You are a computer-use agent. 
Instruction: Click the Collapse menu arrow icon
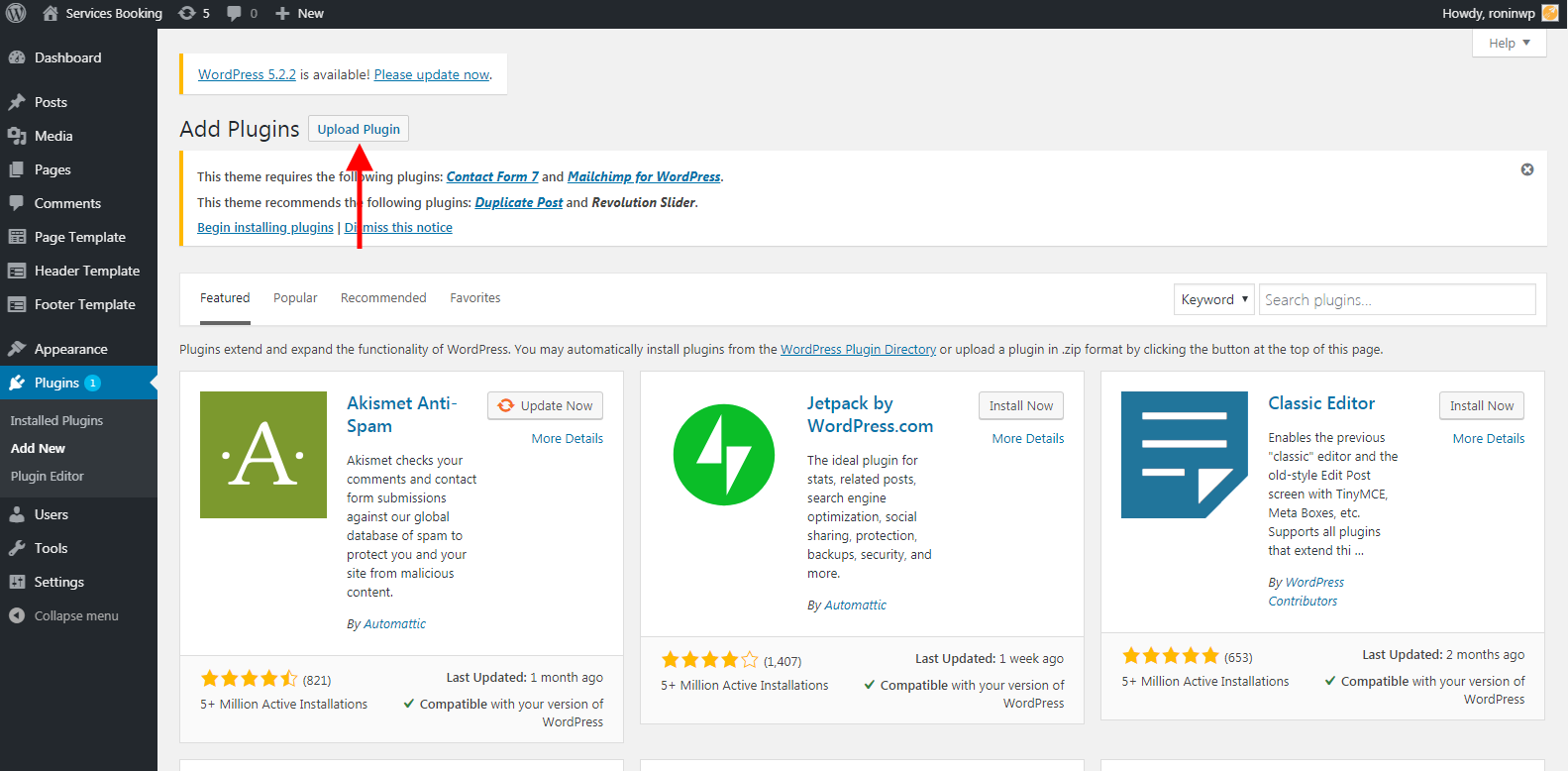point(17,615)
